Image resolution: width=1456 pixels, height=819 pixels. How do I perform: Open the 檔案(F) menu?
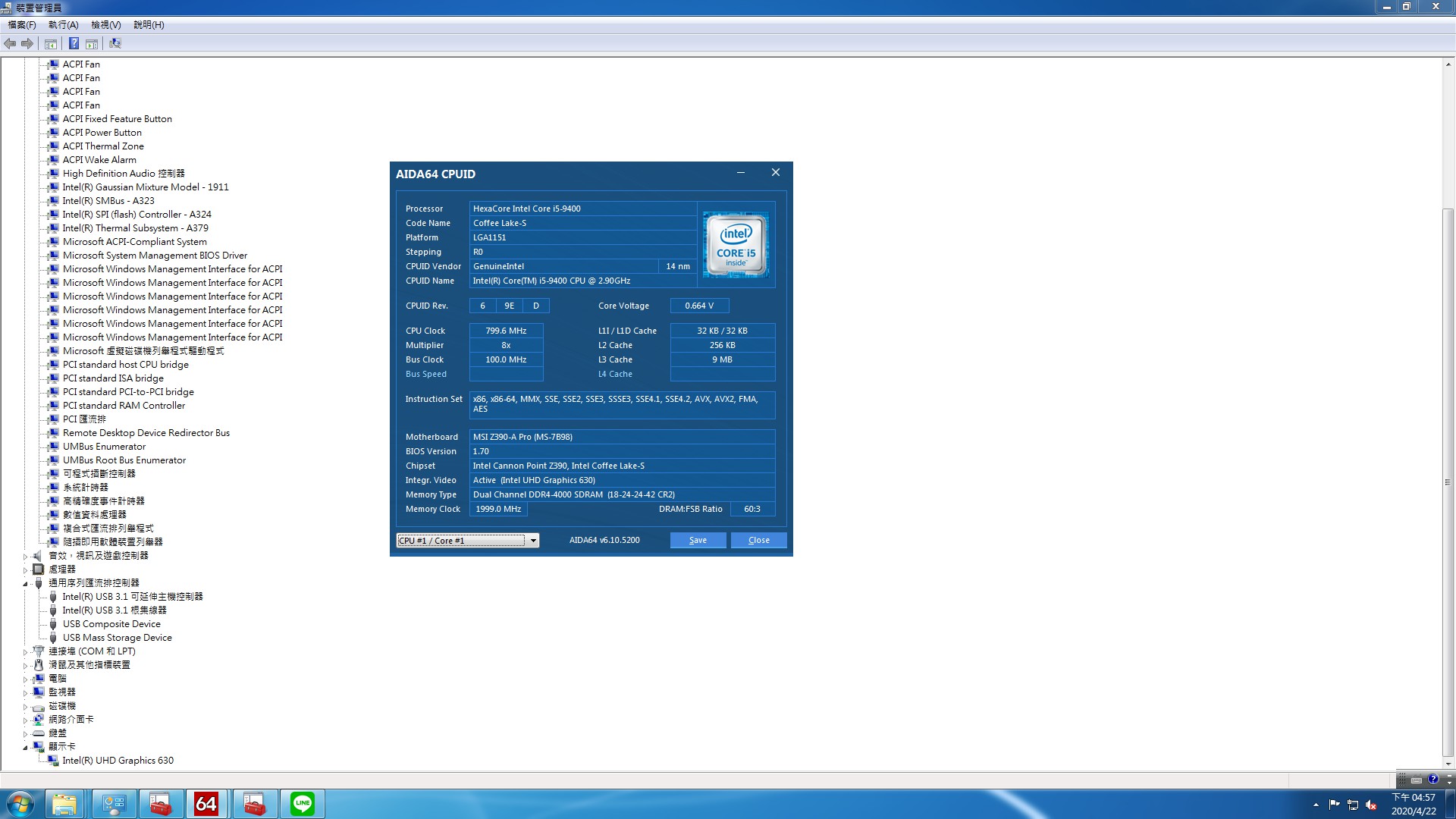[22, 25]
